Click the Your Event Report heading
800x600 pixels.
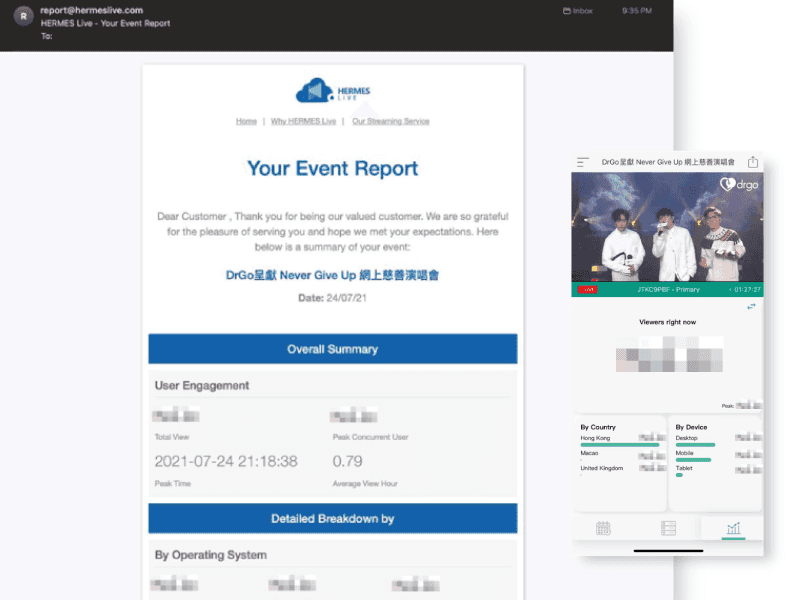(x=333, y=168)
